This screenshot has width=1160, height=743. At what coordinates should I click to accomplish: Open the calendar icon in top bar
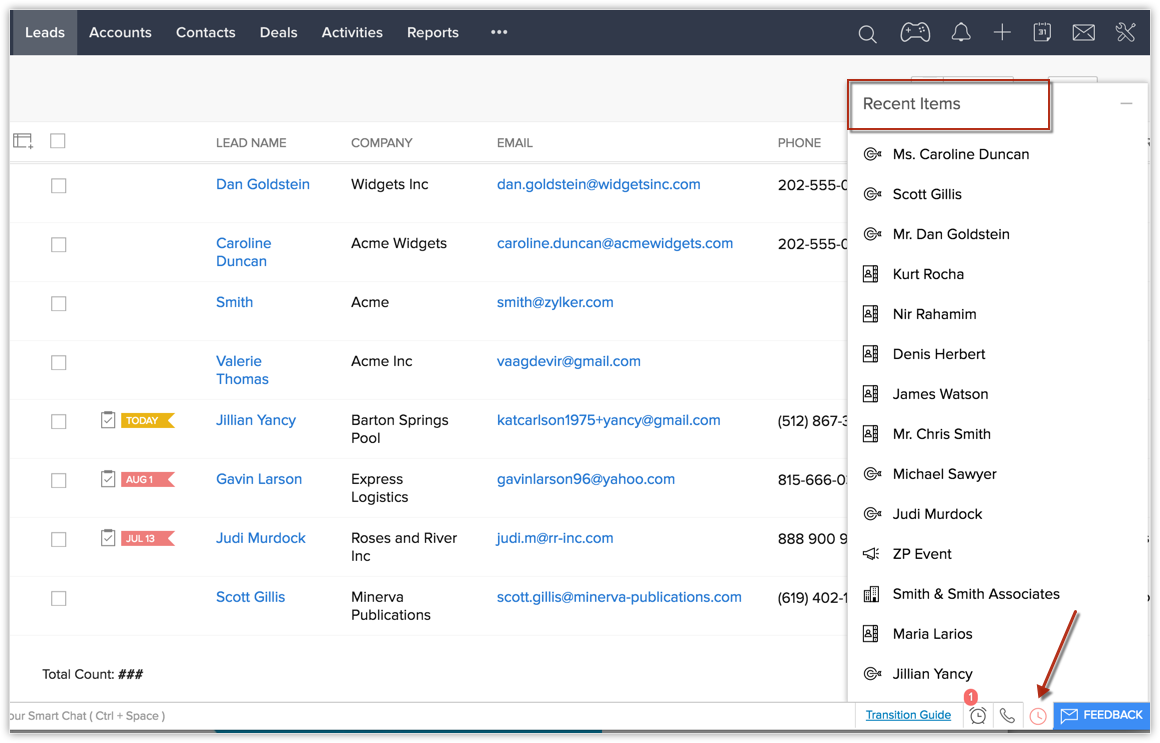1042,33
